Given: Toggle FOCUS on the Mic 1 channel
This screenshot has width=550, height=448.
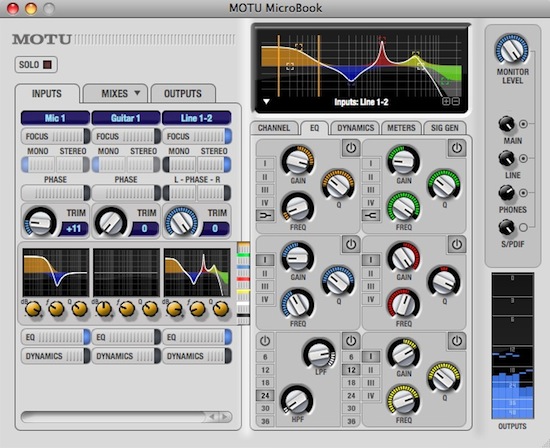Looking at the screenshot, I should [x=56, y=136].
